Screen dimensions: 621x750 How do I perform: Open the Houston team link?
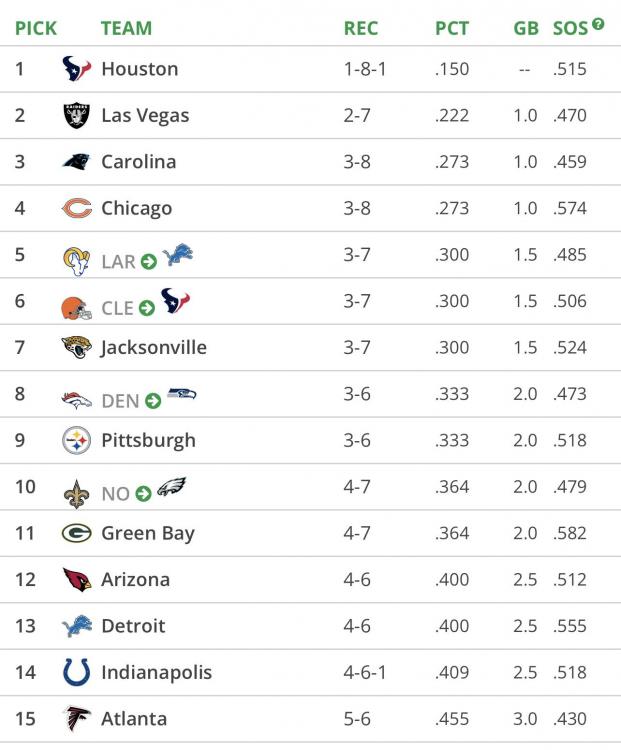pos(140,69)
